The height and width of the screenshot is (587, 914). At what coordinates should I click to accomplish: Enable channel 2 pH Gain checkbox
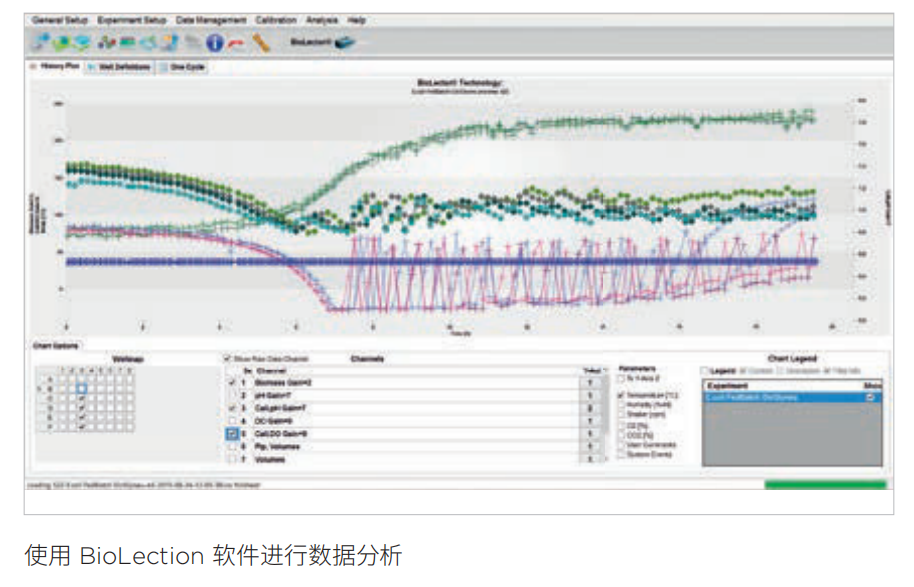click(x=232, y=396)
